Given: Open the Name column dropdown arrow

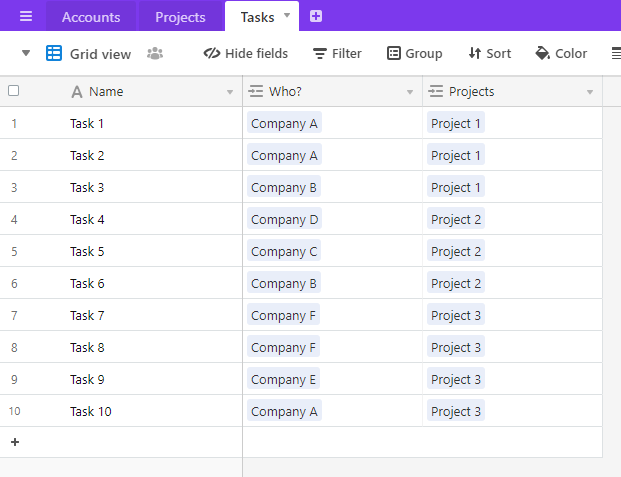Looking at the screenshot, I should [x=230, y=92].
